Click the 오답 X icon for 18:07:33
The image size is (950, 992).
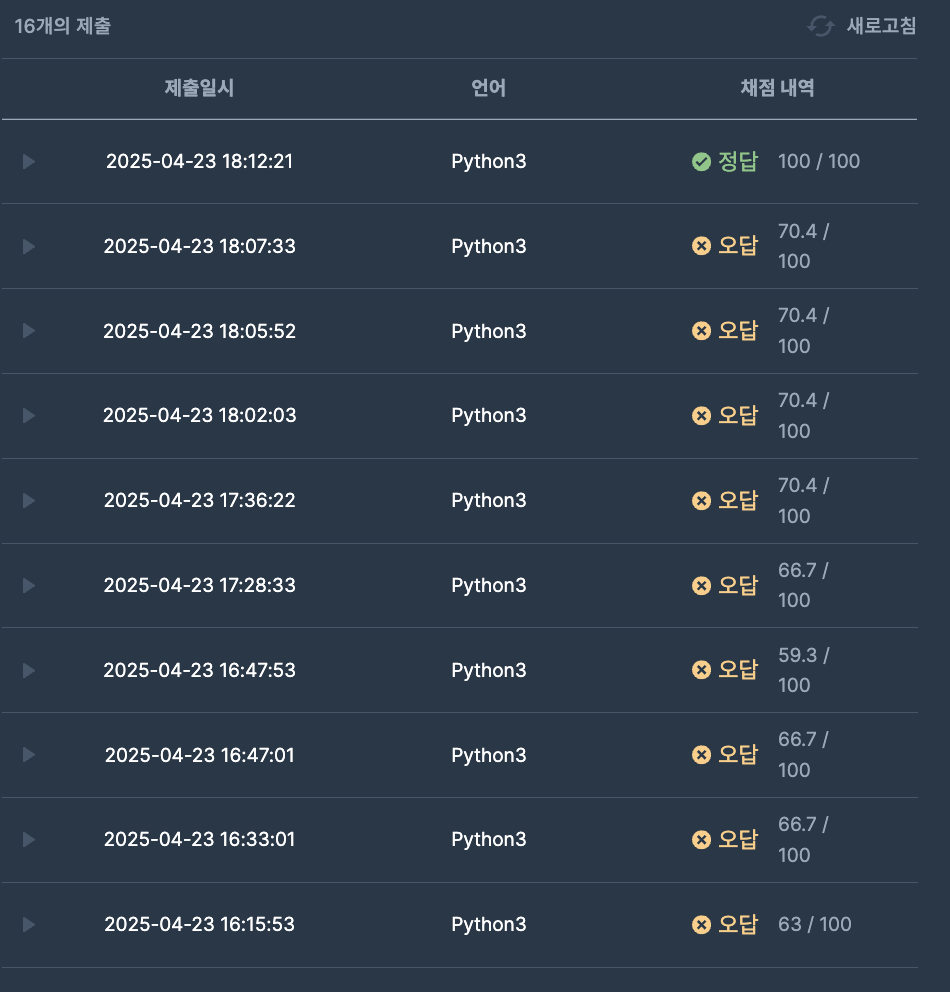[x=701, y=245]
